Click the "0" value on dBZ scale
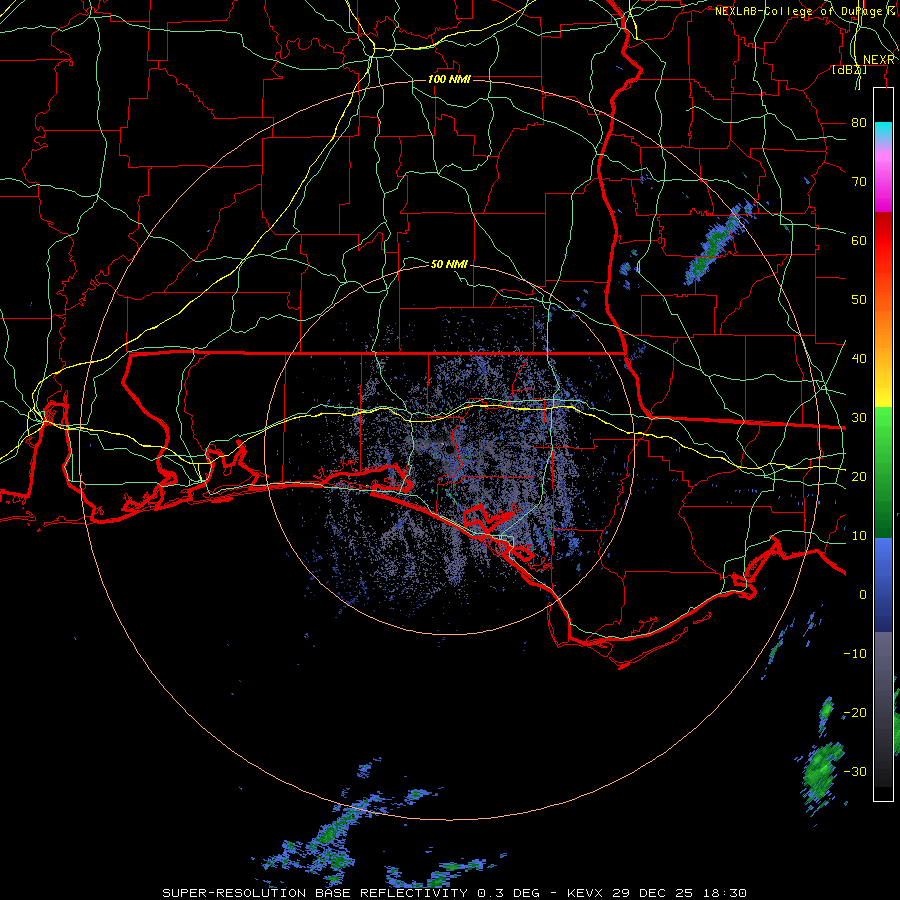The height and width of the screenshot is (900, 900). (x=863, y=595)
